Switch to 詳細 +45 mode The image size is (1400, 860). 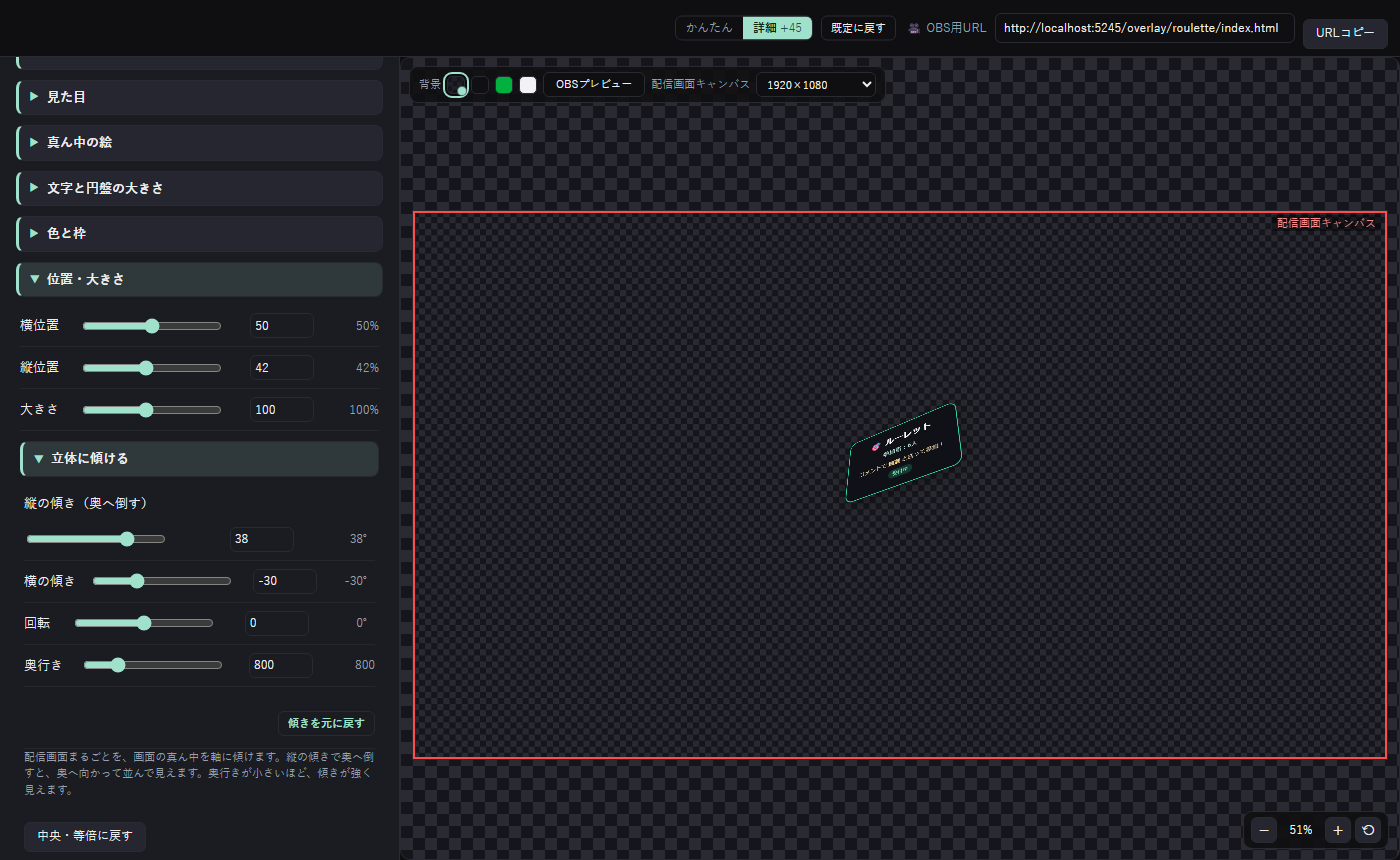click(x=777, y=28)
